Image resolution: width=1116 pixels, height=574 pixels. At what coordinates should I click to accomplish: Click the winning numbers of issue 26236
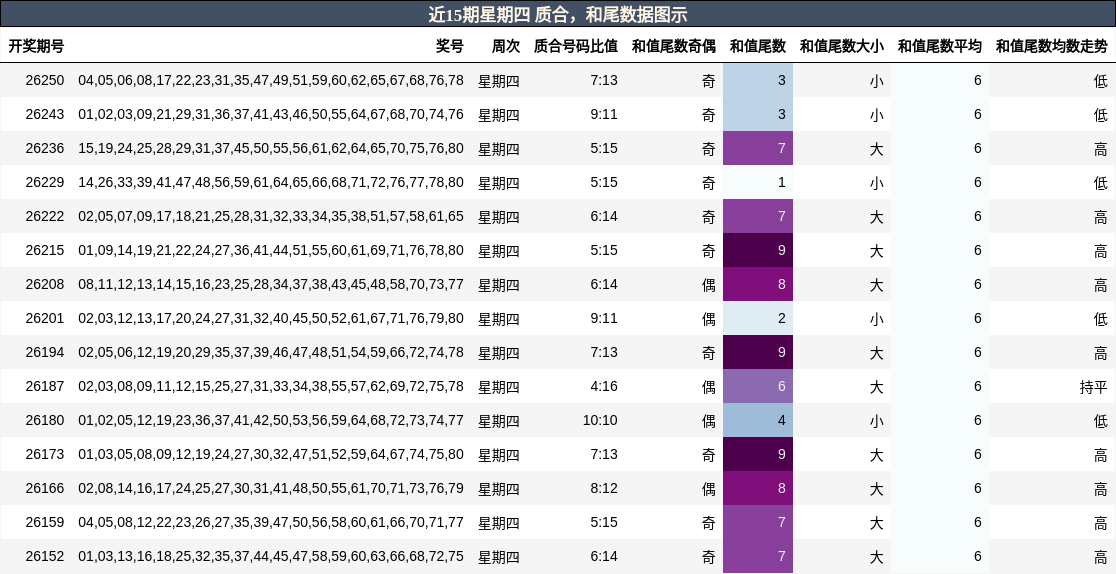(x=270, y=148)
